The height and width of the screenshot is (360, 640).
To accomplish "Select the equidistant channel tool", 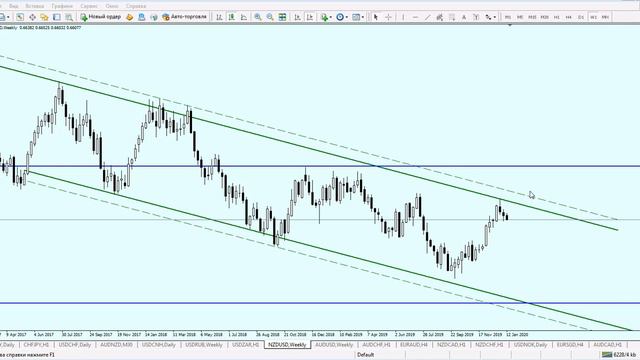I will tap(440, 17).
